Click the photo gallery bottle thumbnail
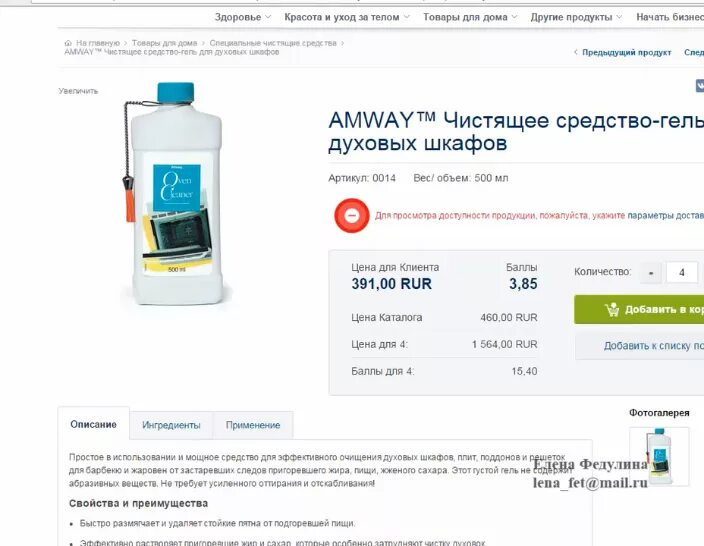The height and width of the screenshot is (546, 704). click(659, 457)
